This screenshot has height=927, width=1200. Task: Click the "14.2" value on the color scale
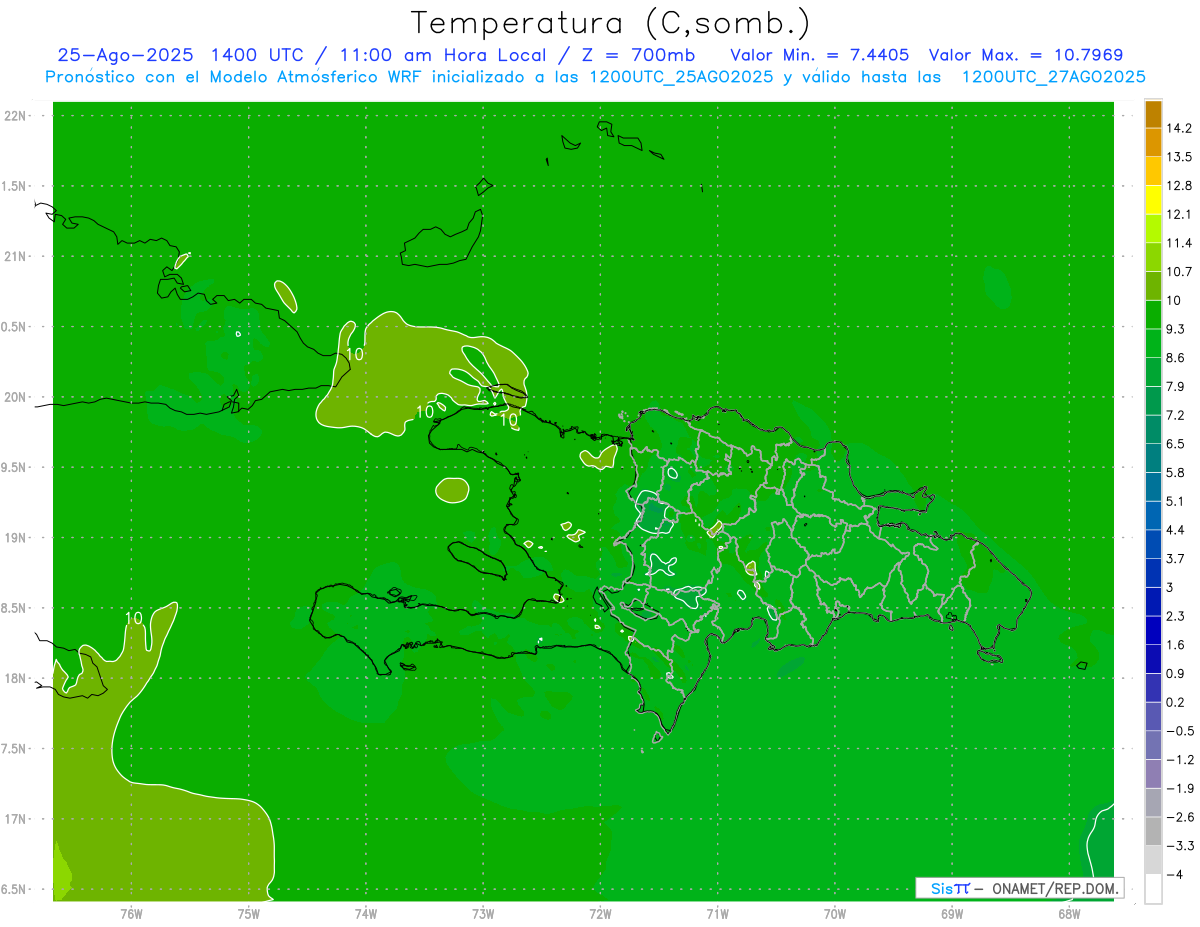click(1180, 128)
